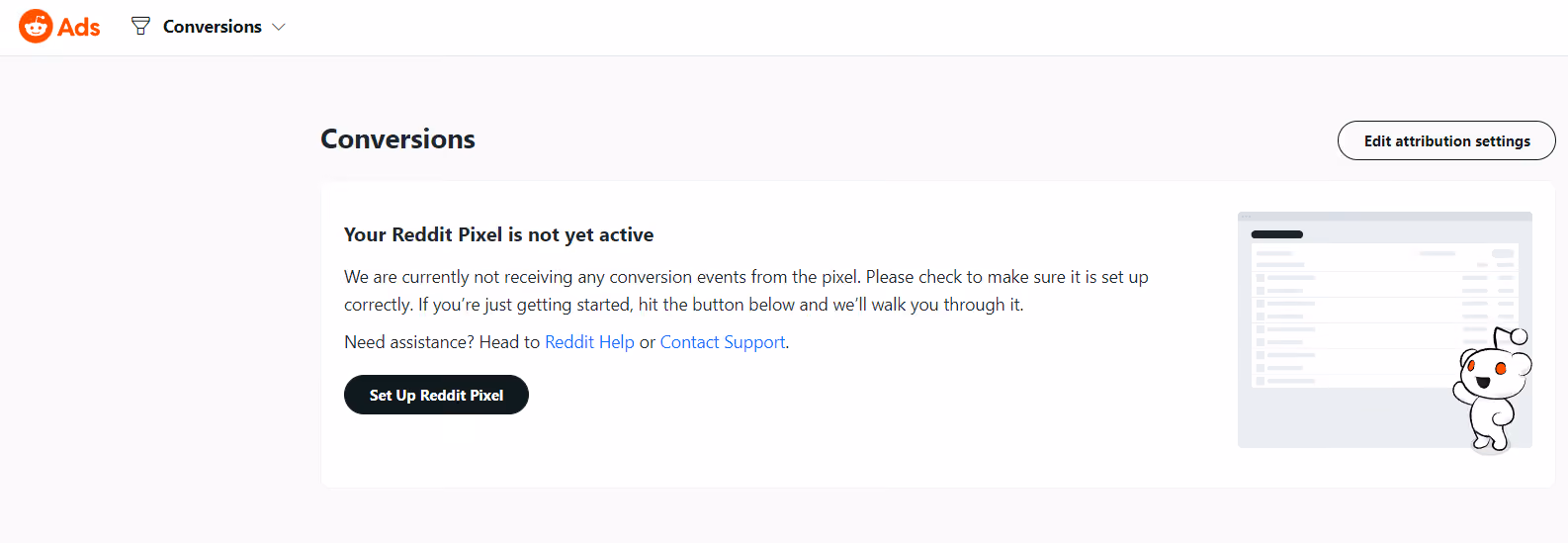Viewport: 1568px width, 543px height.
Task: Click the funnel icon beside Conversions
Action: [x=141, y=27]
